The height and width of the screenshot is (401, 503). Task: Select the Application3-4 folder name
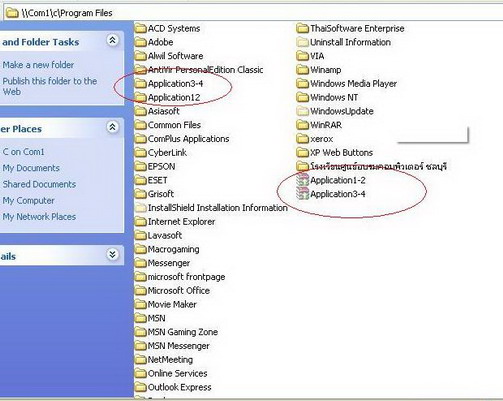click(x=175, y=83)
